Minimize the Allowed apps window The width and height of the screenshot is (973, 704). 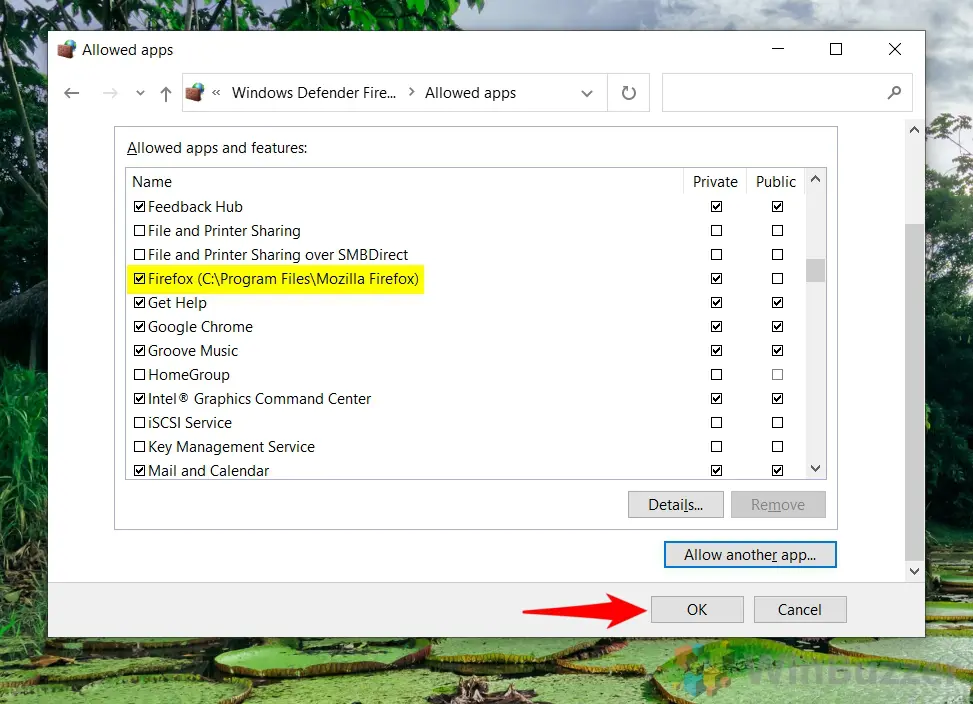[778, 49]
